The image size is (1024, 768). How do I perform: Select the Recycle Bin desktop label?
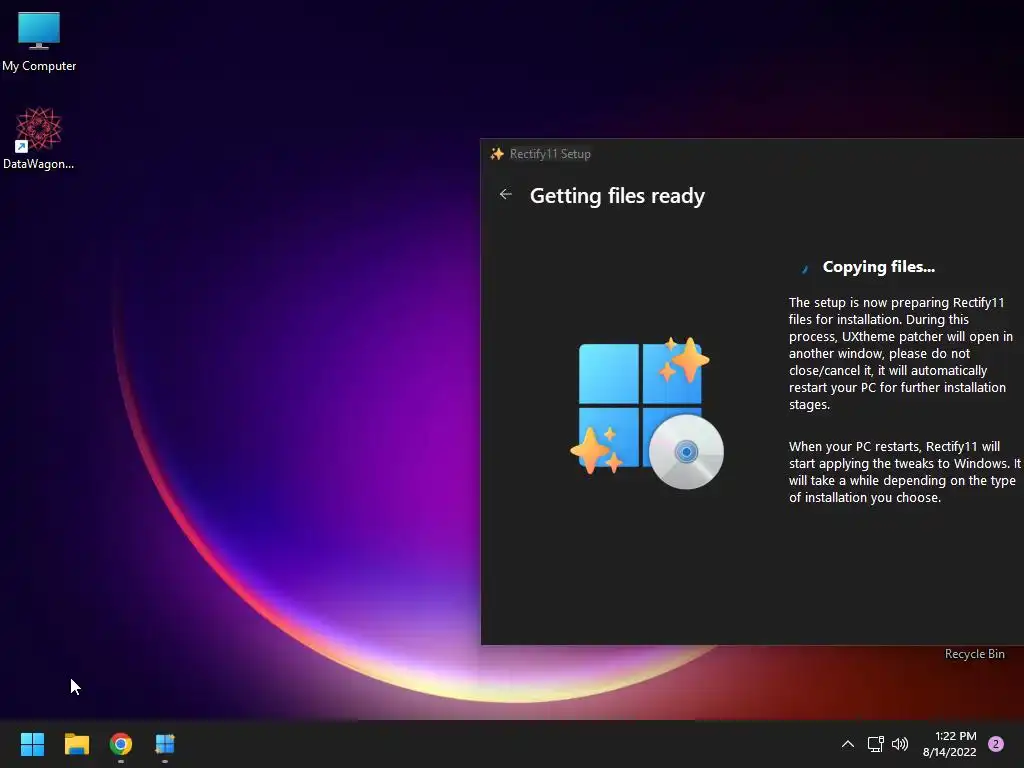pos(974,654)
